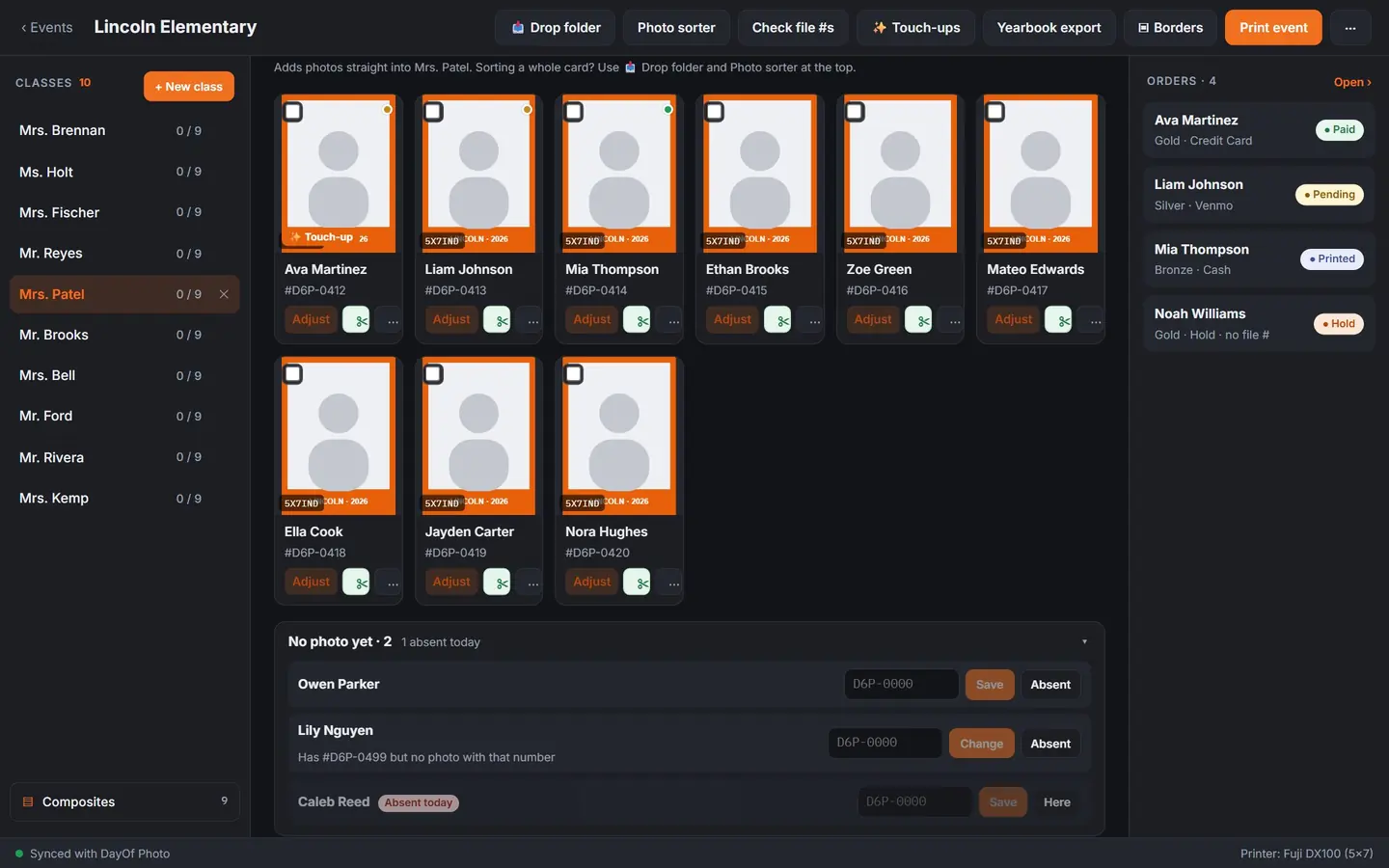Check the box on Mia Thompson's photo
This screenshot has height=868, width=1389.
(574, 112)
